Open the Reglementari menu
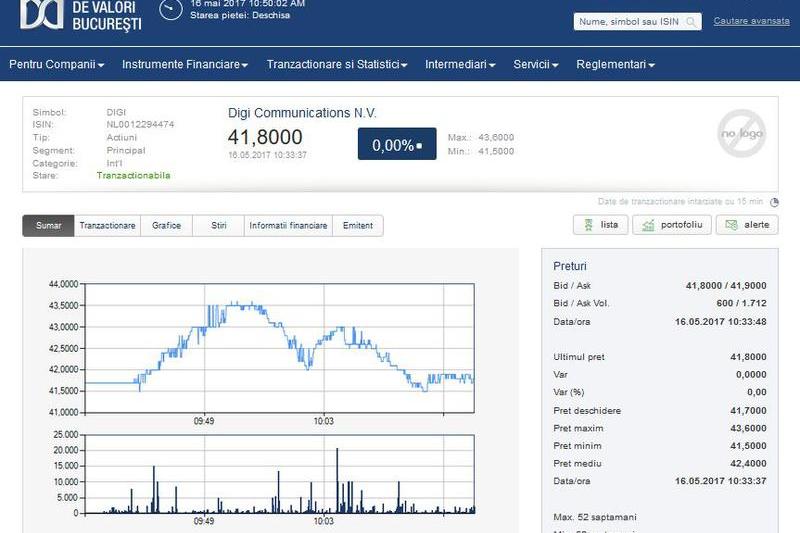800x533 pixels. point(616,64)
